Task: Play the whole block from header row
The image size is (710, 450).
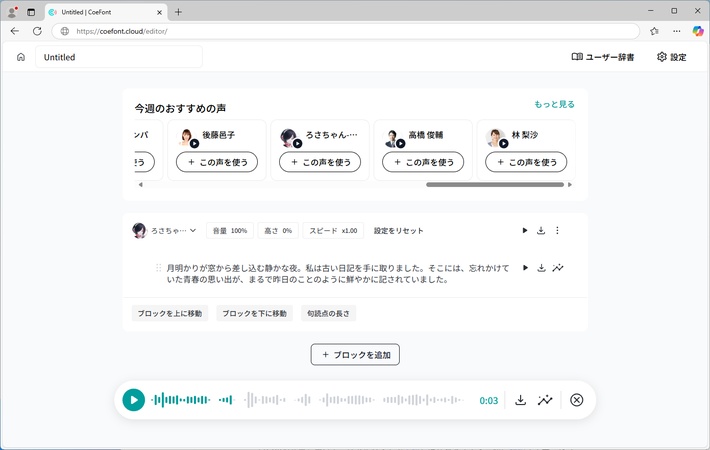Action: (x=525, y=230)
